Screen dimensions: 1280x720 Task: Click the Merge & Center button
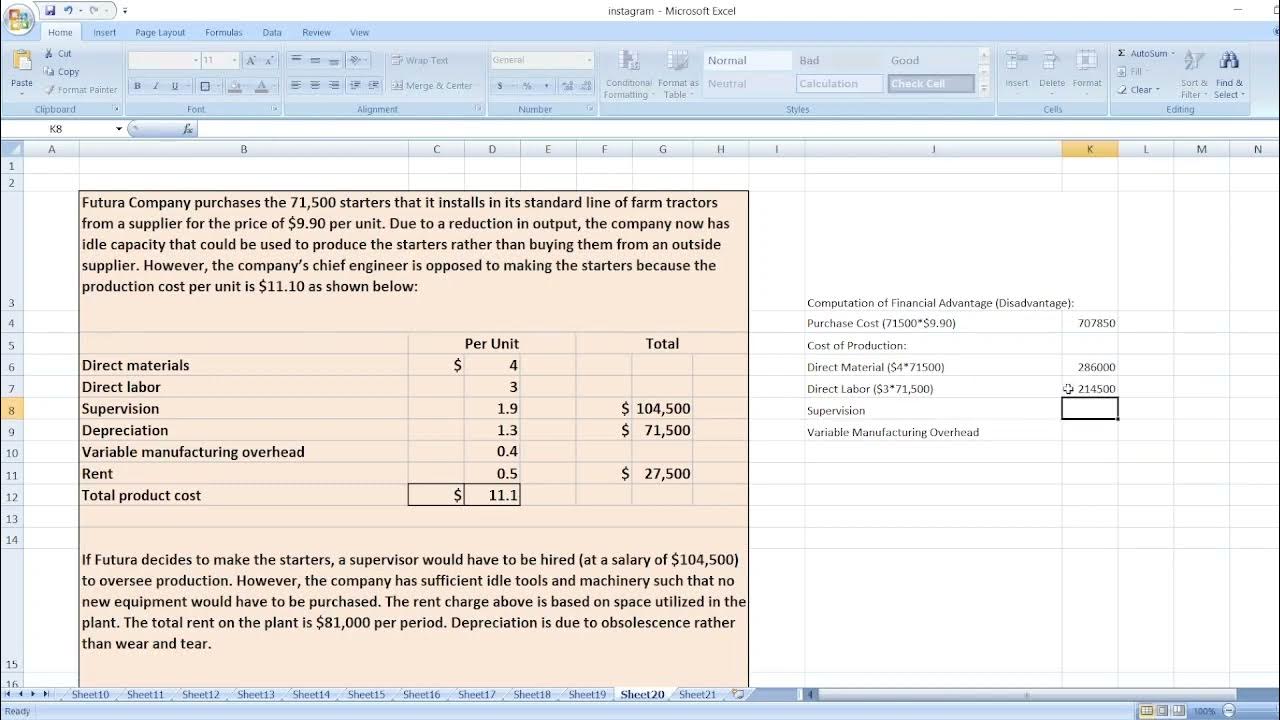coord(432,86)
